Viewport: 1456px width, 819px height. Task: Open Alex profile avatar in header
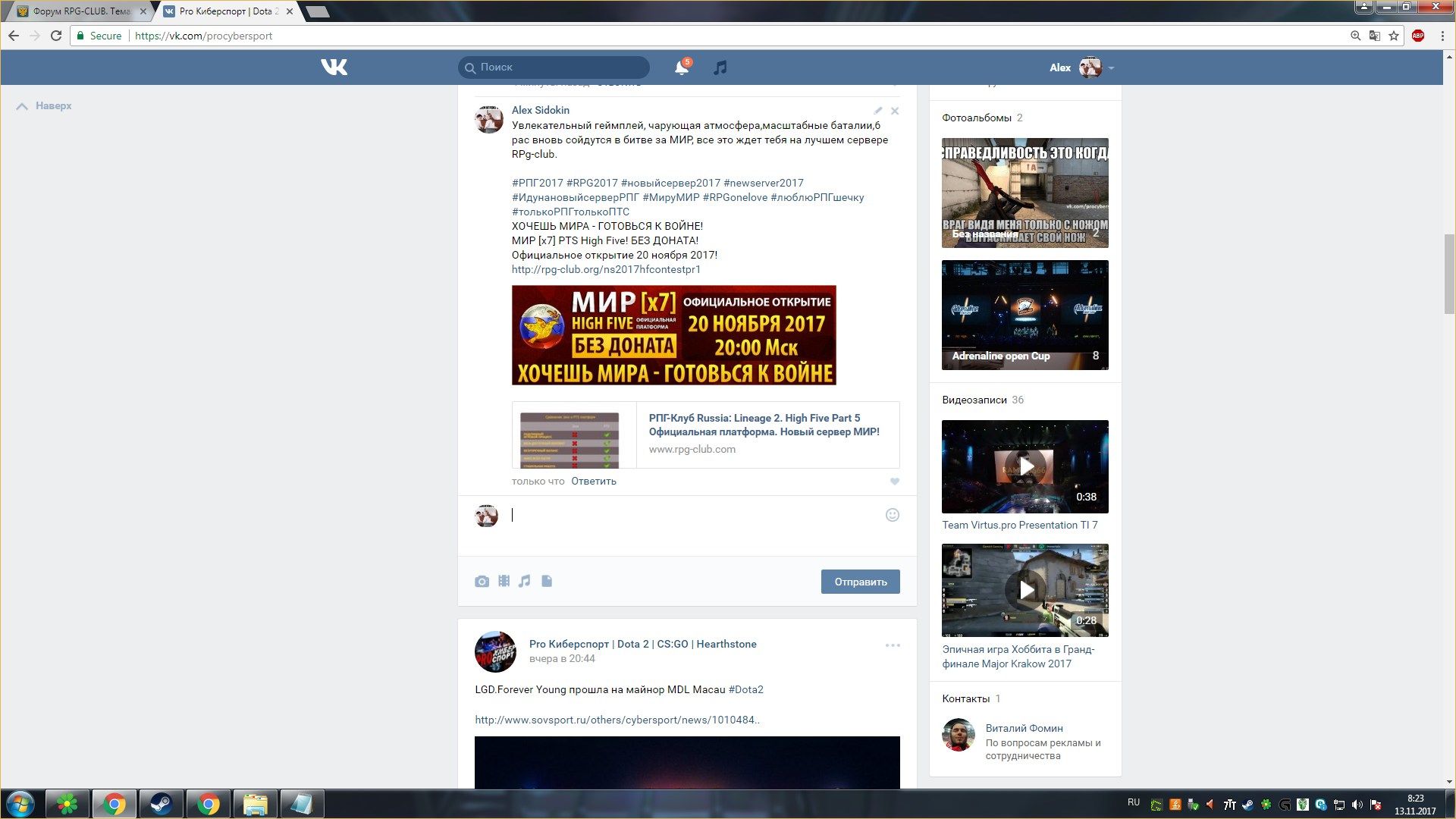tap(1090, 67)
